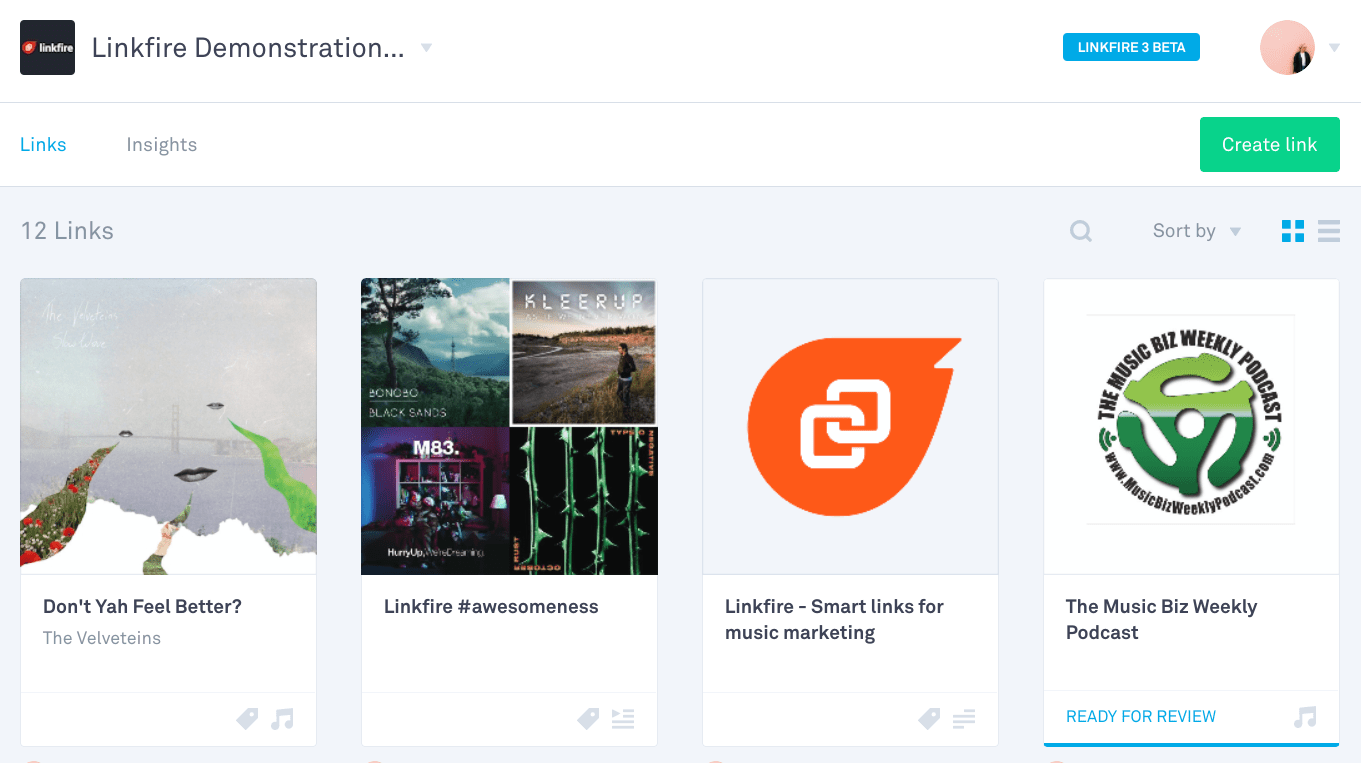This screenshot has height=763, width=1361.
Task: Click The Music Biz Weekly Podcast title
Action: click(x=1161, y=620)
